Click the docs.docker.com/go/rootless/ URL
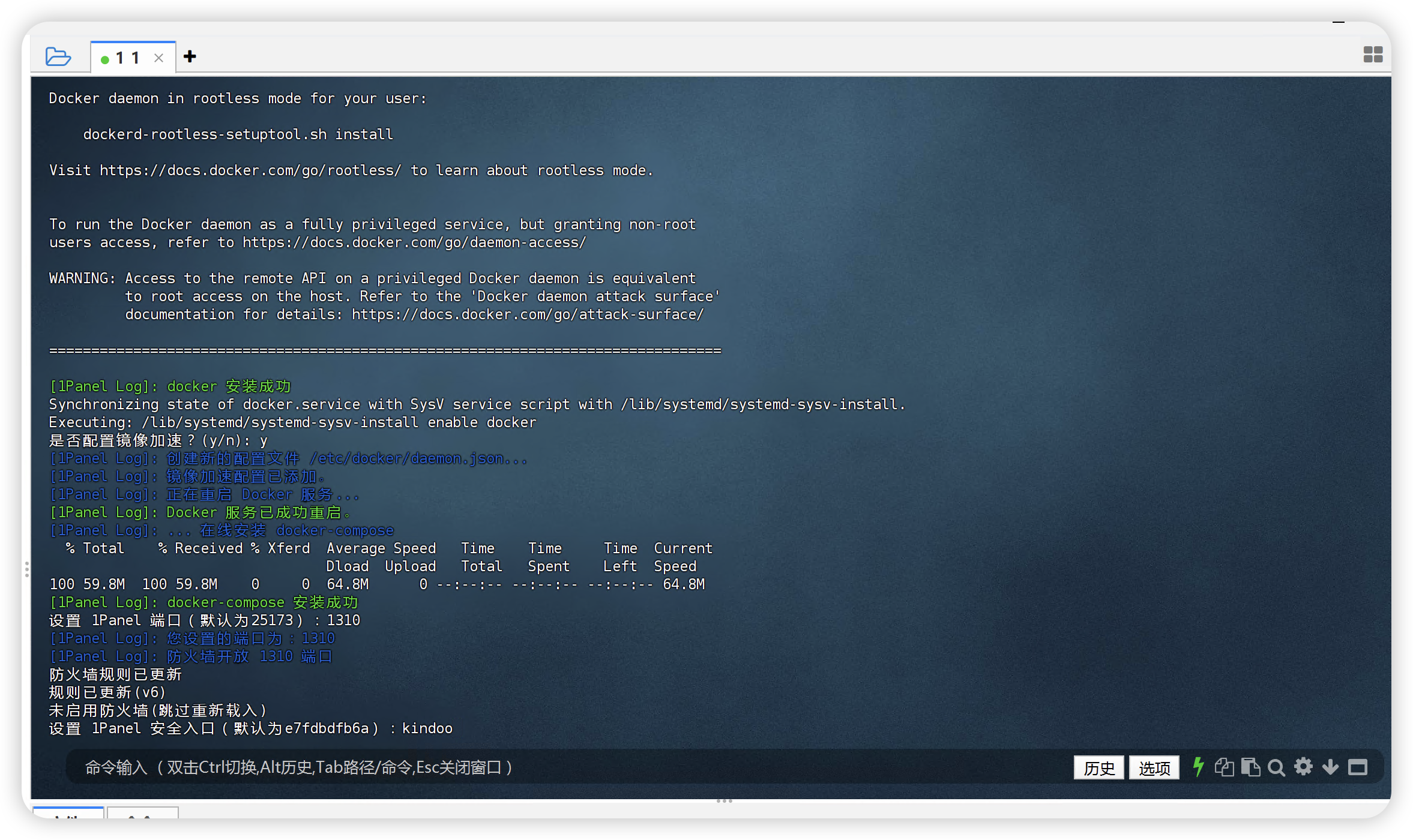Image resolution: width=1413 pixels, height=840 pixels. click(x=250, y=170)
